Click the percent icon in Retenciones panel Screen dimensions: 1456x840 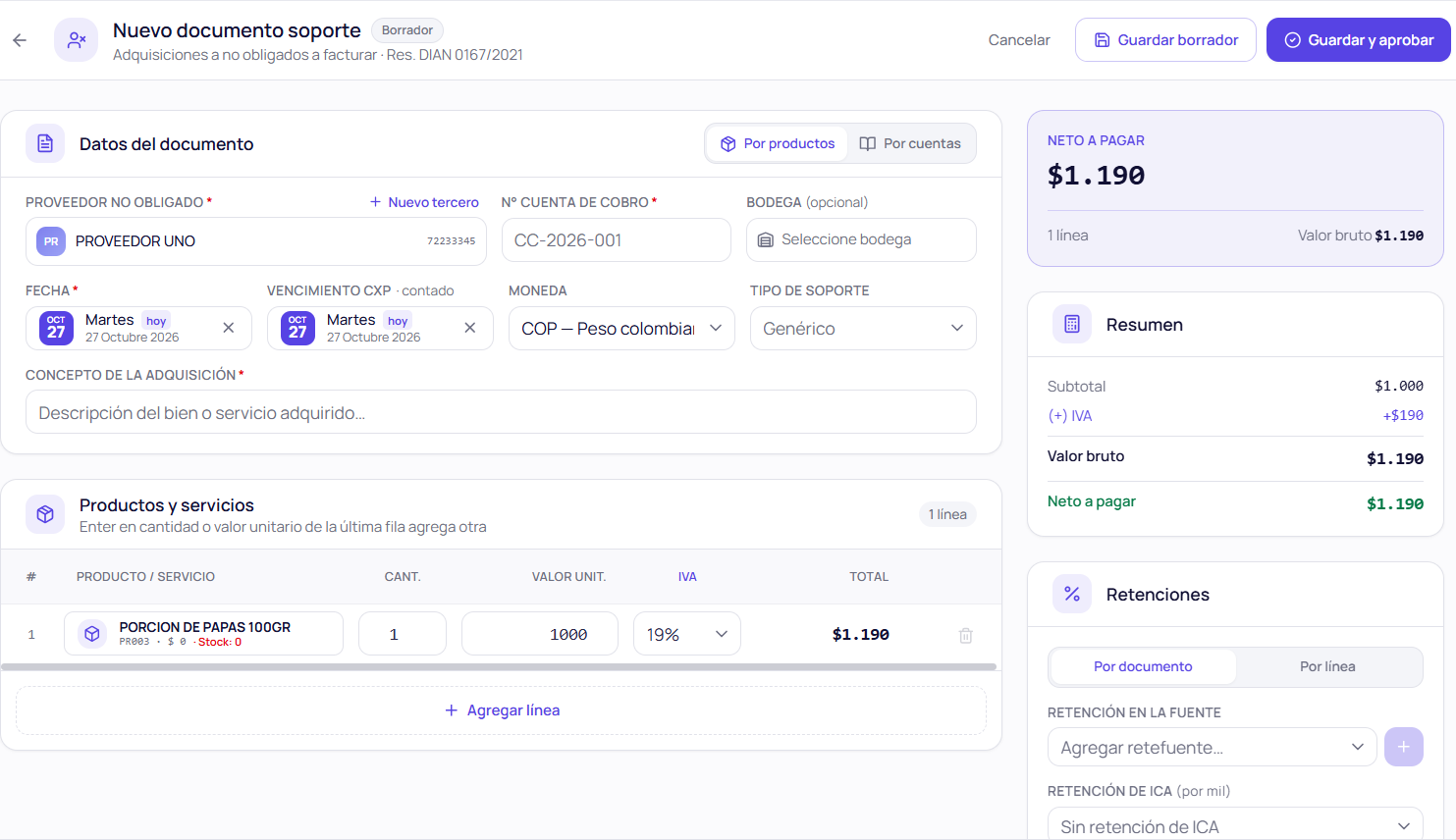pyautogui.click(x=1072, y=594)
